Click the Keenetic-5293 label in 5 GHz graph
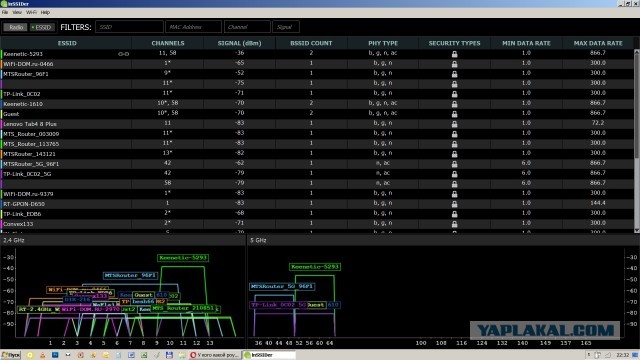Image resolution: width=640 pixels, height=360 pixels. [315, 267]
